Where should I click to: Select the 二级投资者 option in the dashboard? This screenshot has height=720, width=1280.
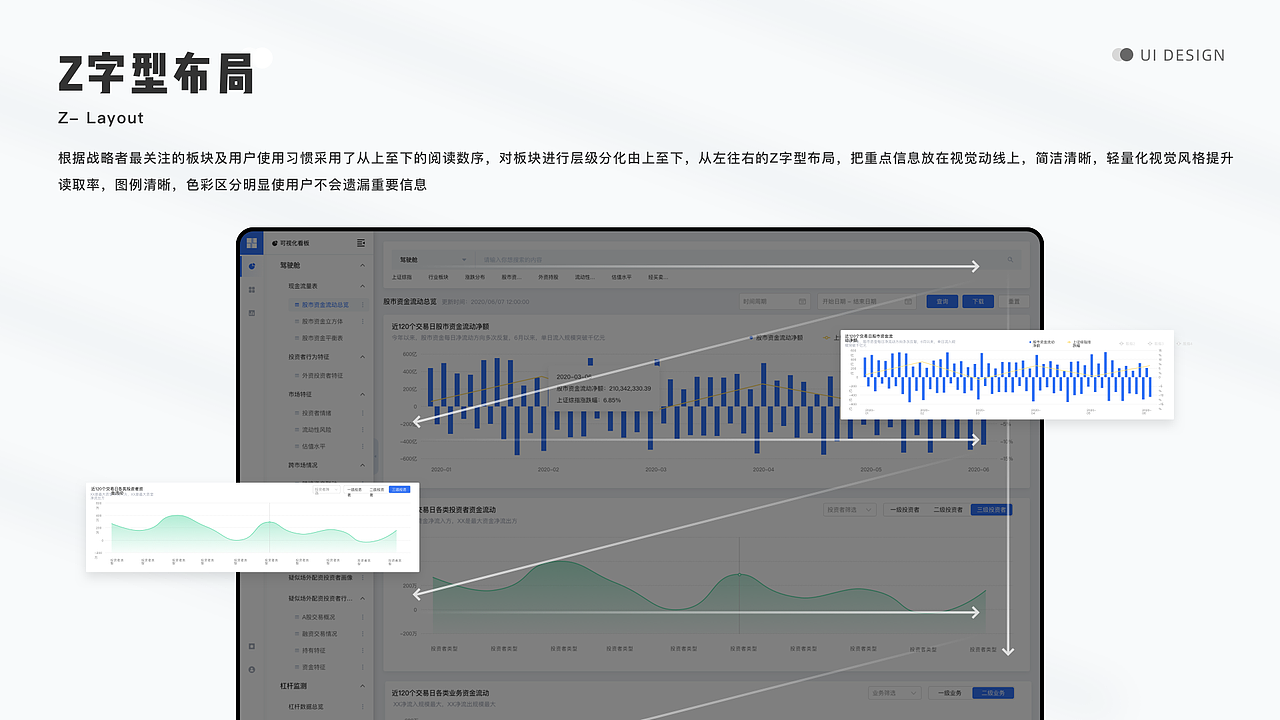[x=949, y=510]
